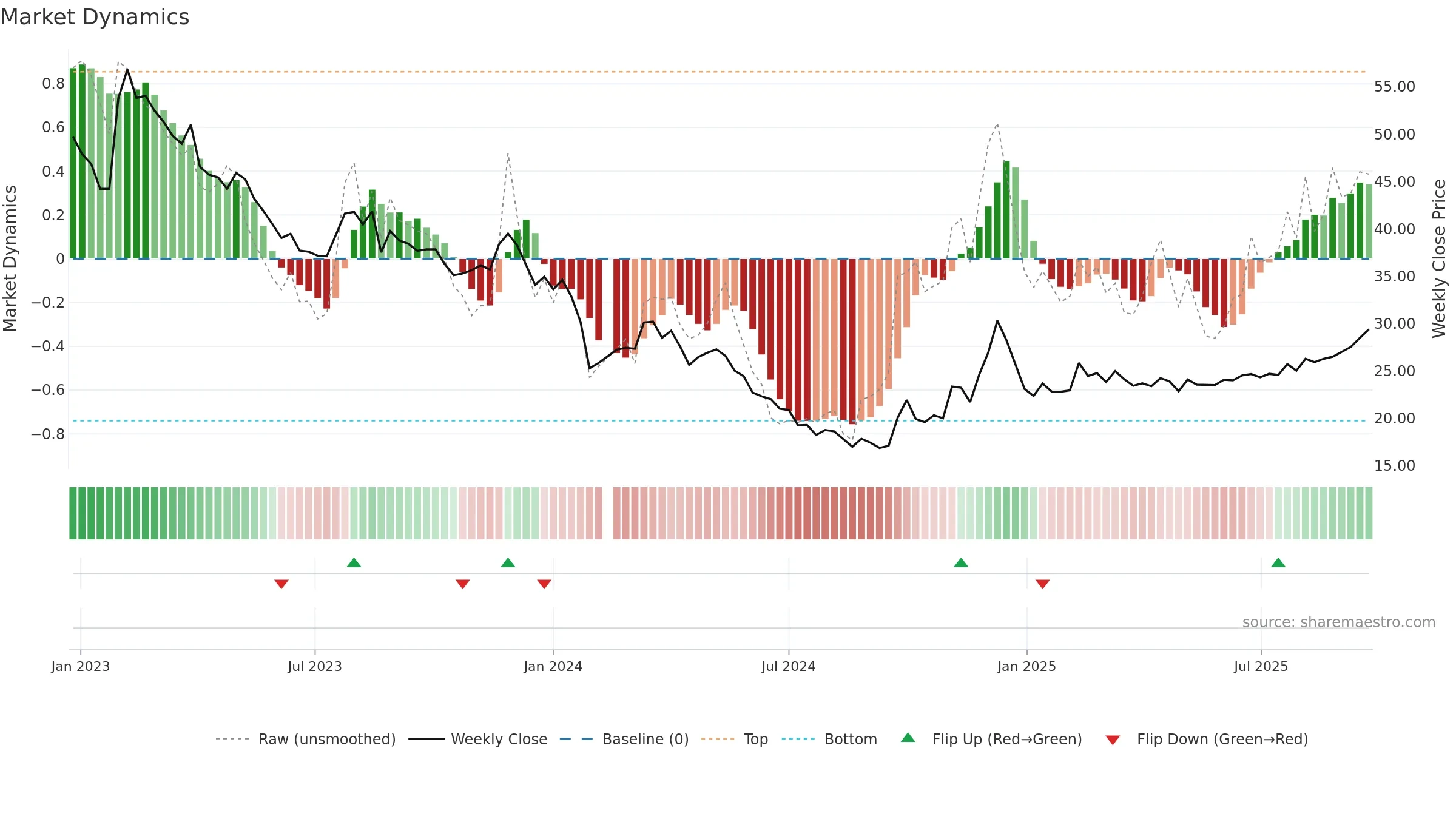Click the tallest green bar near December 2024
The height and width of the screenshot is (819, 1456).
pos(1006,210)
